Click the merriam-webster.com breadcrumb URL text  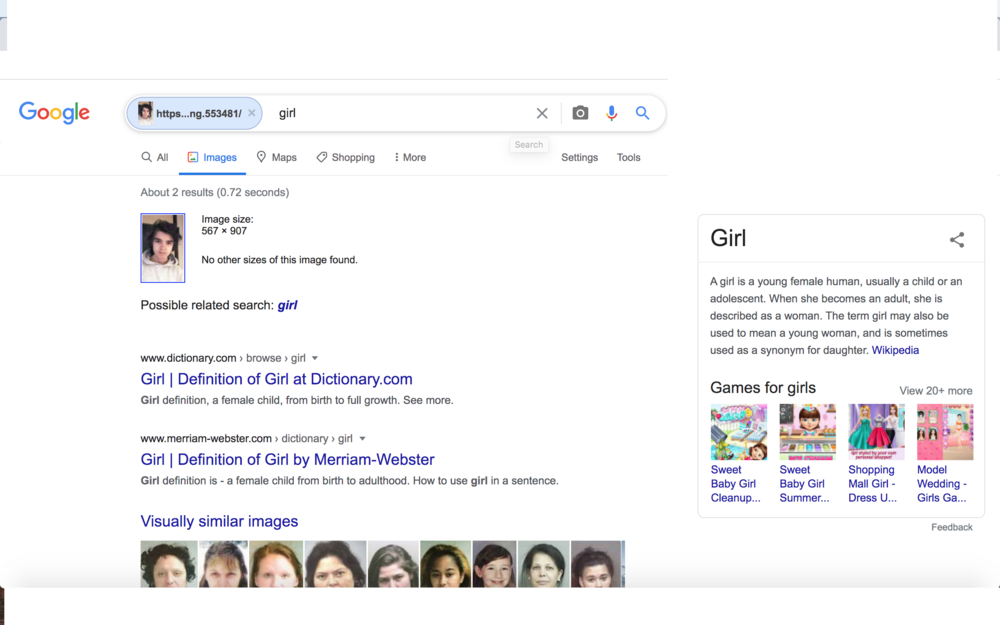(x=247, y=439)
